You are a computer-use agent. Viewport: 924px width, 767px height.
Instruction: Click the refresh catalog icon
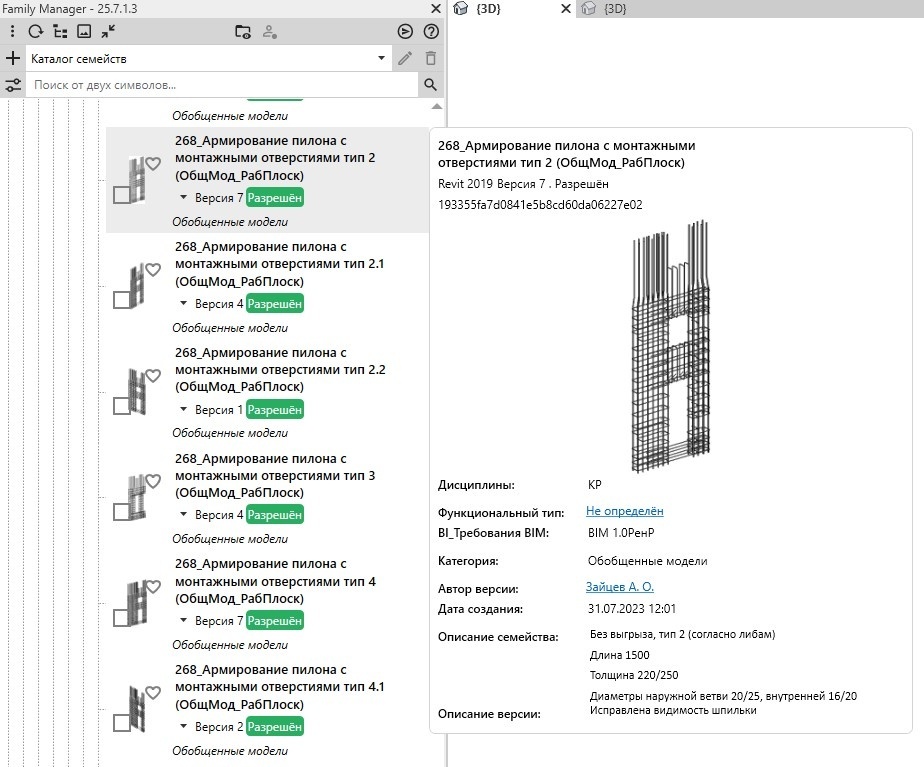(35, 32)
